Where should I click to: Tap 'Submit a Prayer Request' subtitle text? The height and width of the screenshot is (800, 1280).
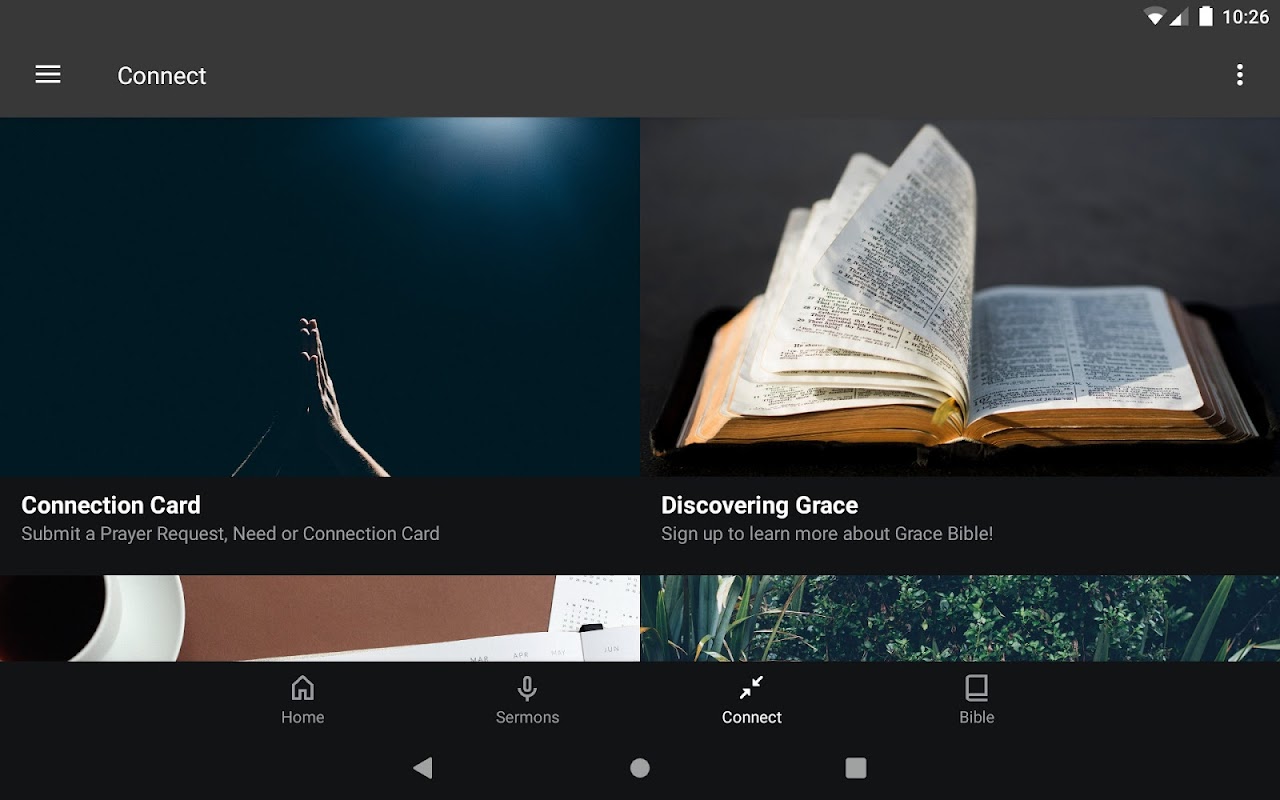230,534
